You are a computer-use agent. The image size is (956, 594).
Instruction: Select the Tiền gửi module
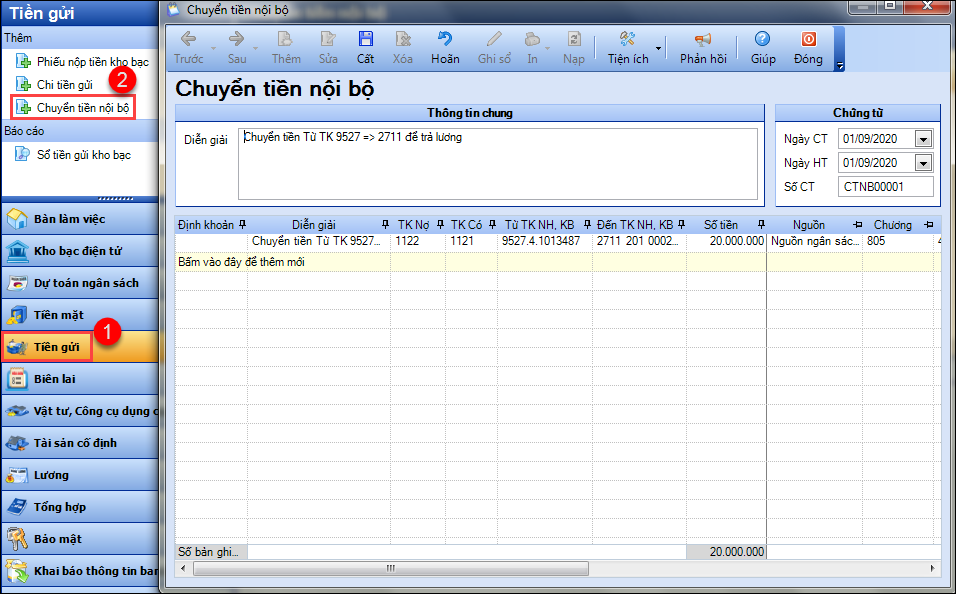point(80,347)
